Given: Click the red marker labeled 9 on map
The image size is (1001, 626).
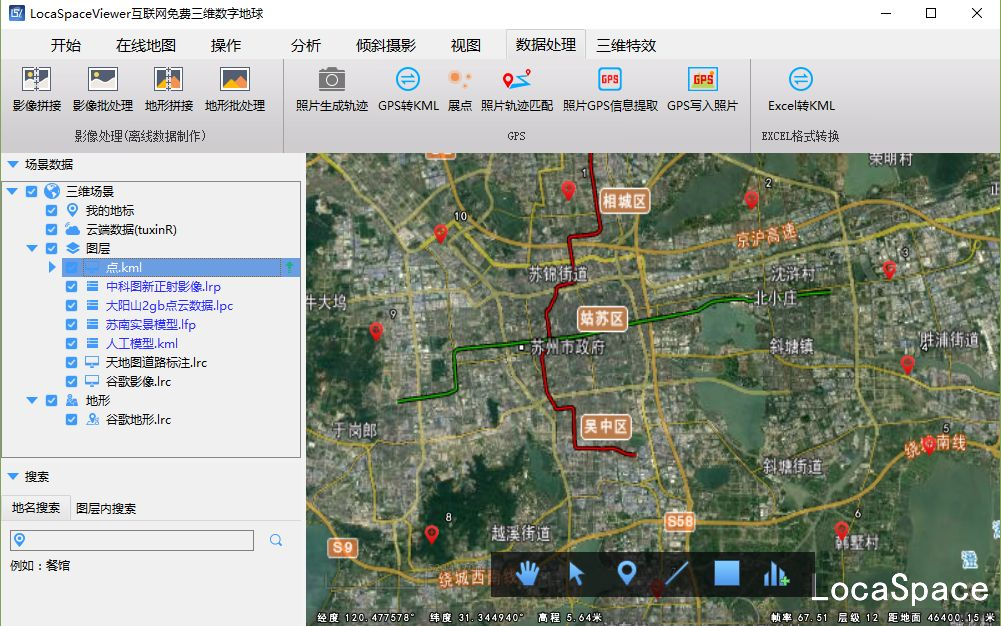Looking at the screenshot, I should (x=376, y=331).
